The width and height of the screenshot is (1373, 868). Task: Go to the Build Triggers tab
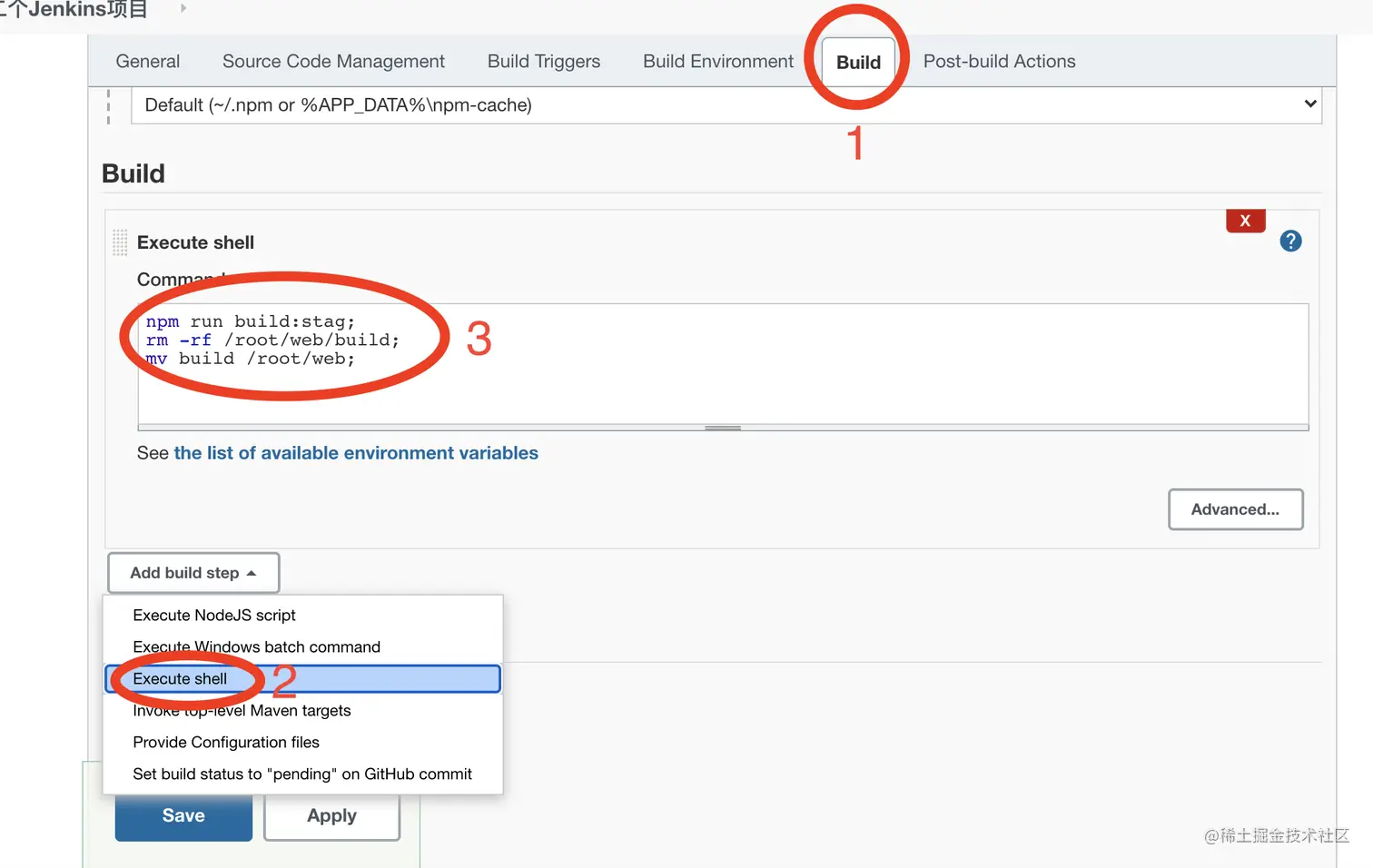pyautogui.click(x=544, y=62)
